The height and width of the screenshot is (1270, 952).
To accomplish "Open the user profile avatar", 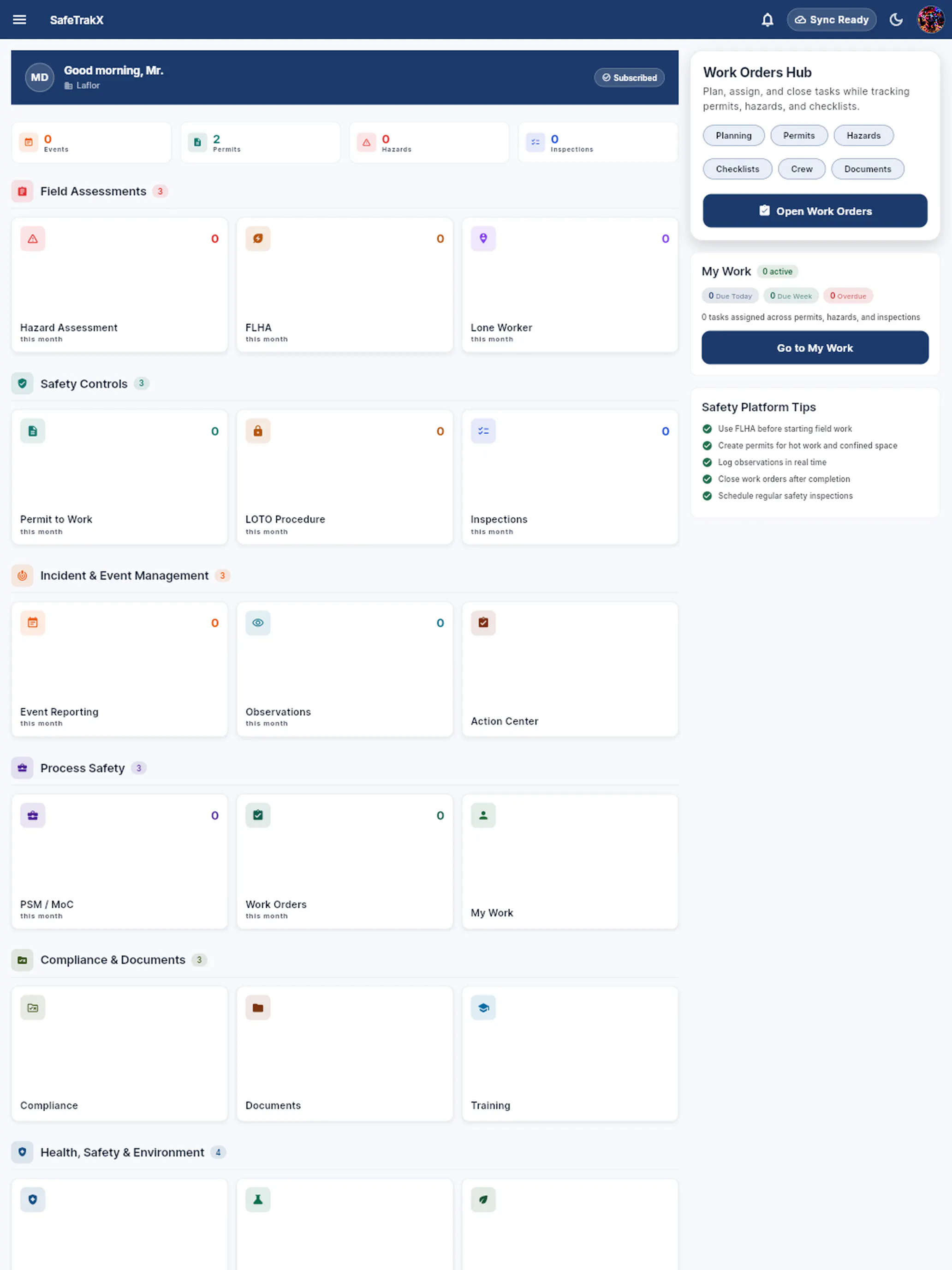I will pos(930,20).
